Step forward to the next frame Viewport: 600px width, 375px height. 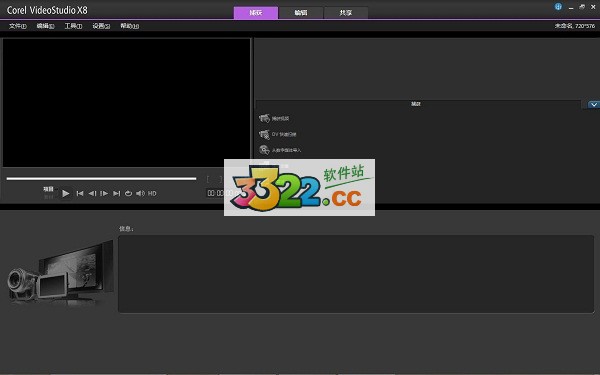(104, 194)
